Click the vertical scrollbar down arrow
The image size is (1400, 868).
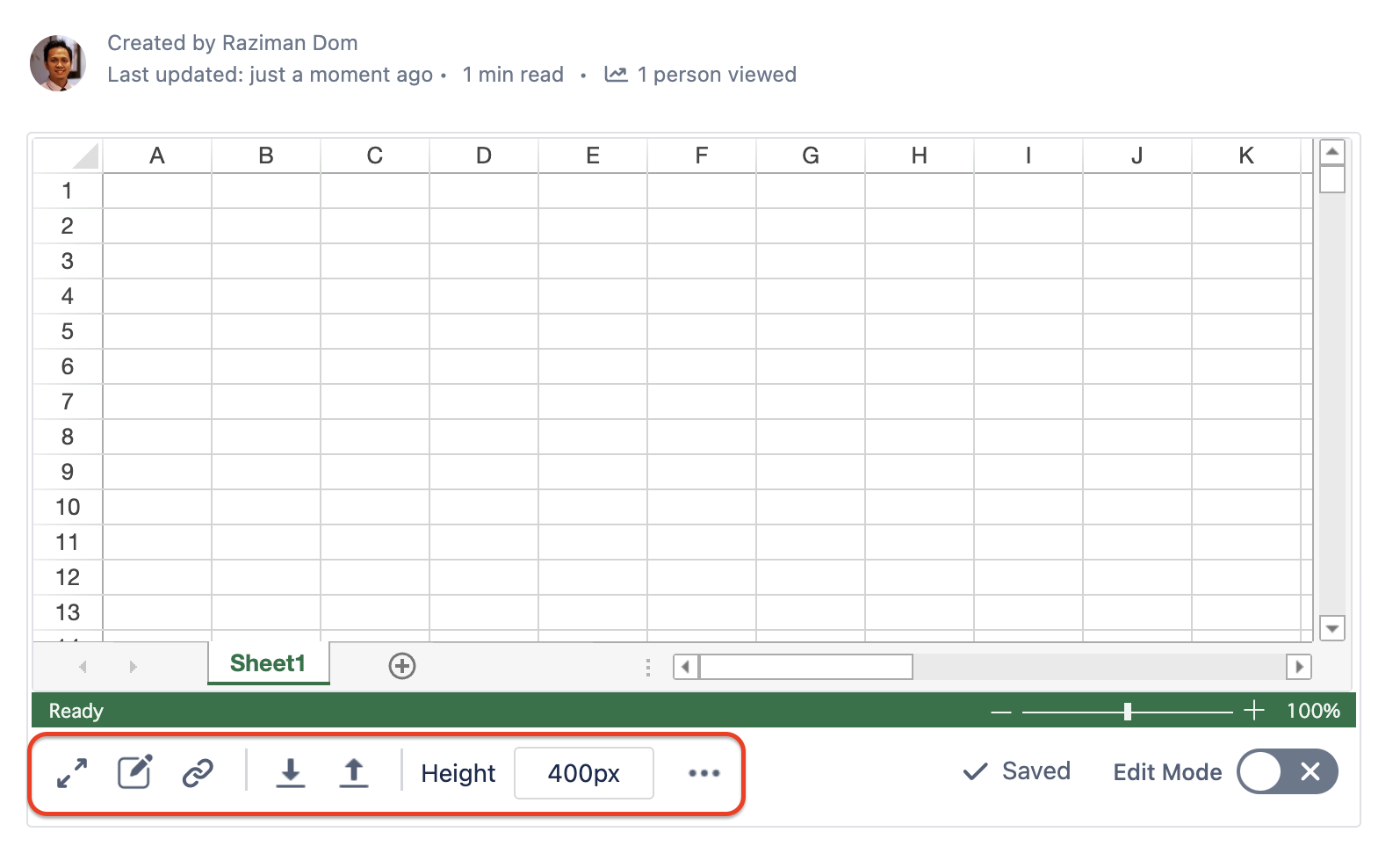point(1332,628)
